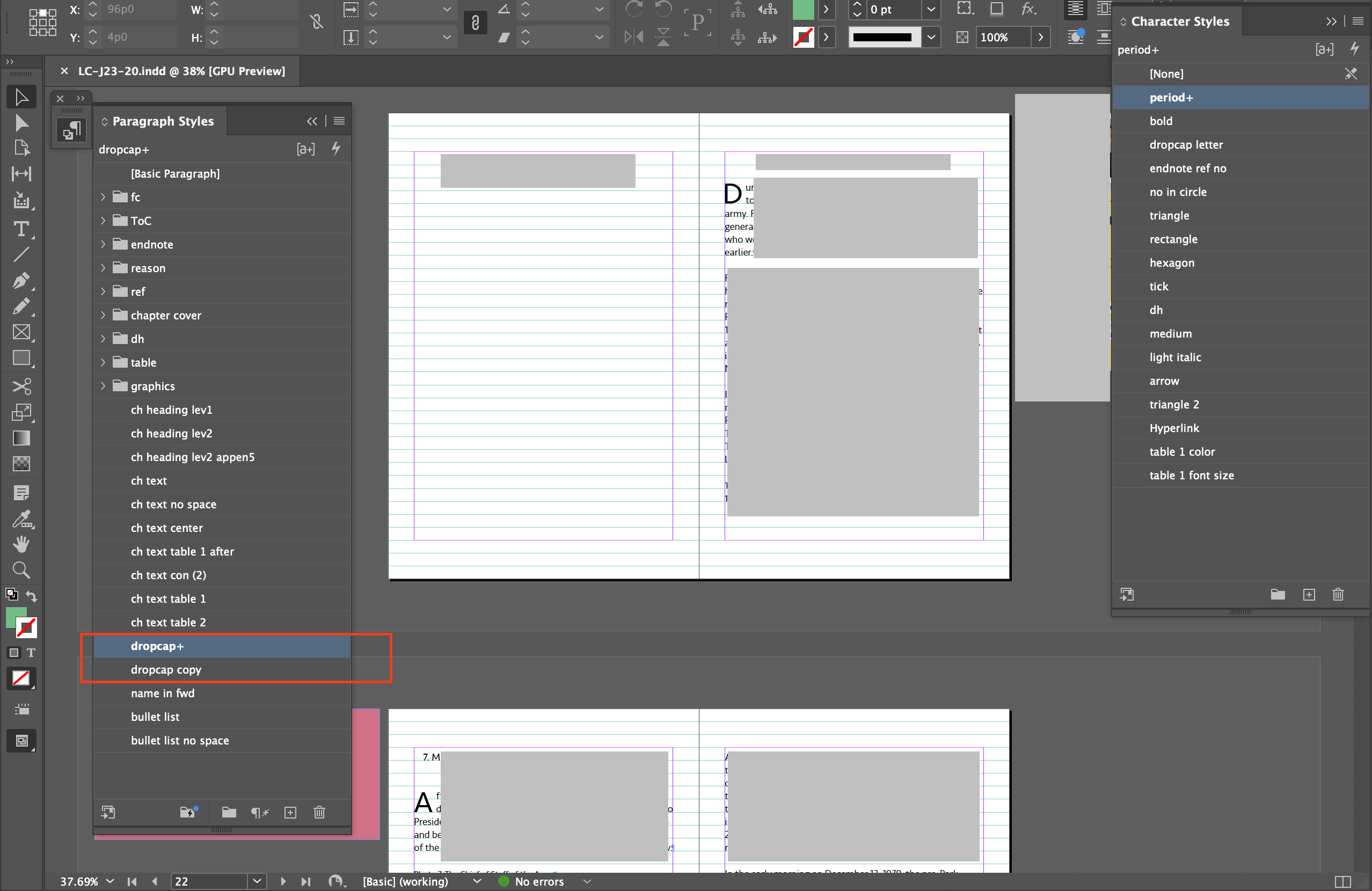Select the Zoom tool
Screen dimensions: 1372x891
pyautogui.click(x=21, y=570)
